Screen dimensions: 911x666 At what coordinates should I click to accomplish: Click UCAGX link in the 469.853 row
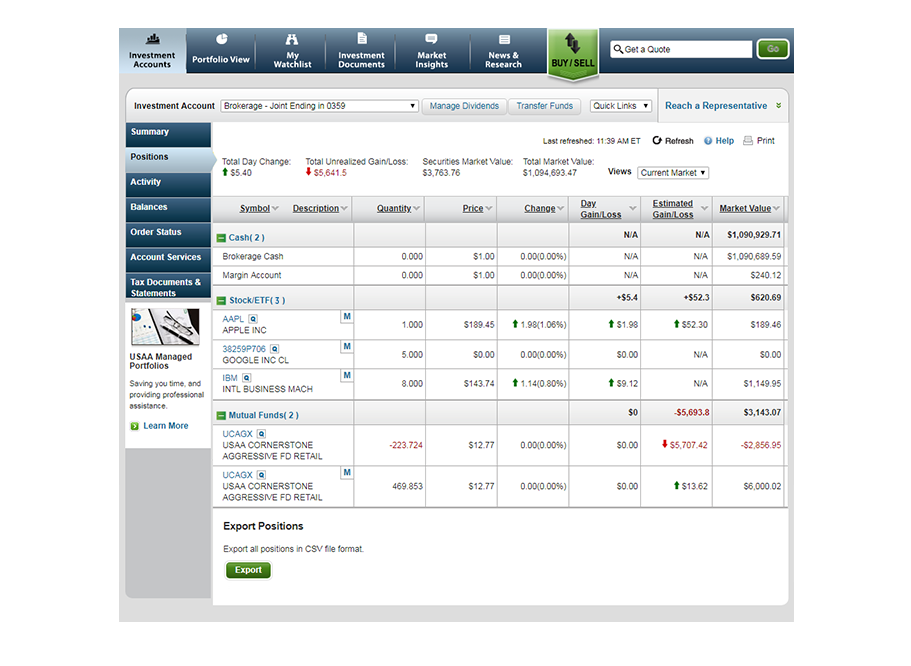pos(238,475)
